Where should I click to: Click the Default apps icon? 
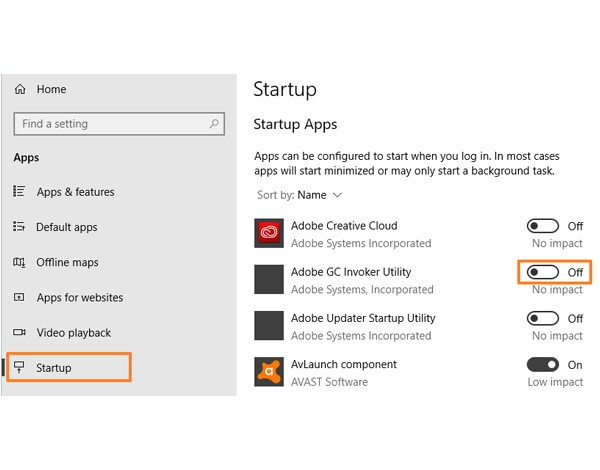point(20,227)
